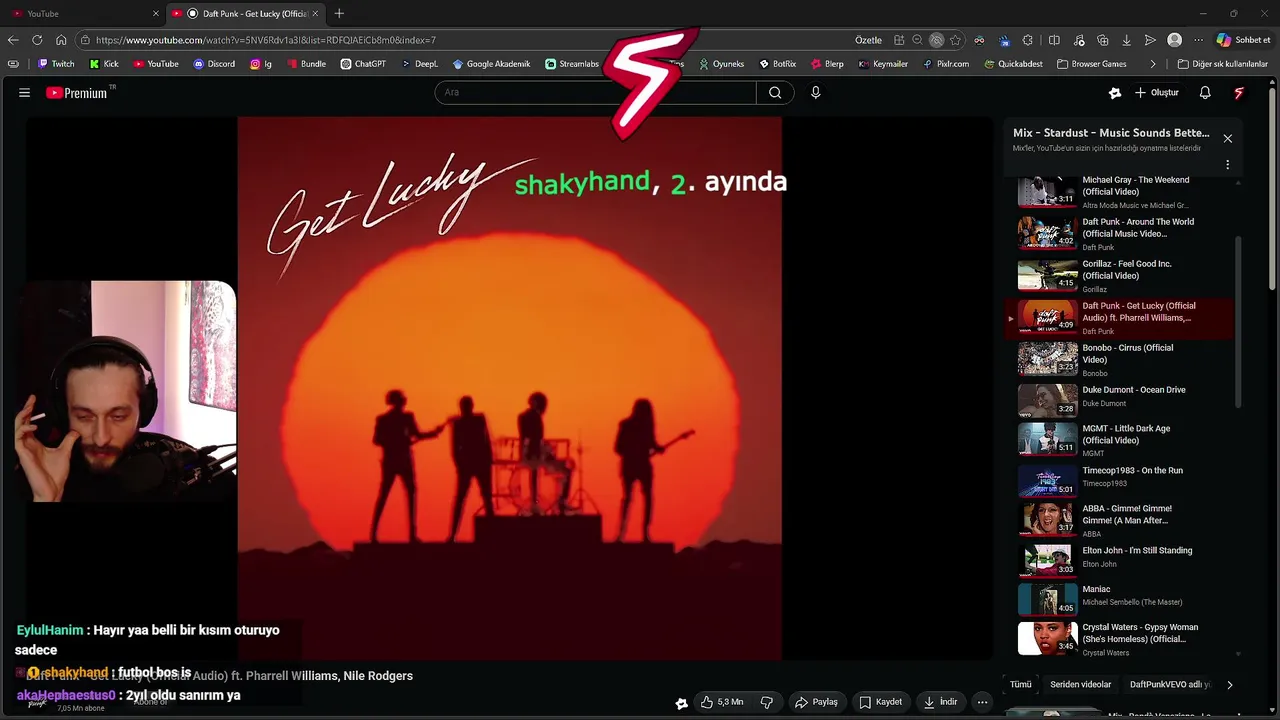Viewport: 1280px width, 720px height.
Task: Click the magnifier search button
Action: pos(775,92)
